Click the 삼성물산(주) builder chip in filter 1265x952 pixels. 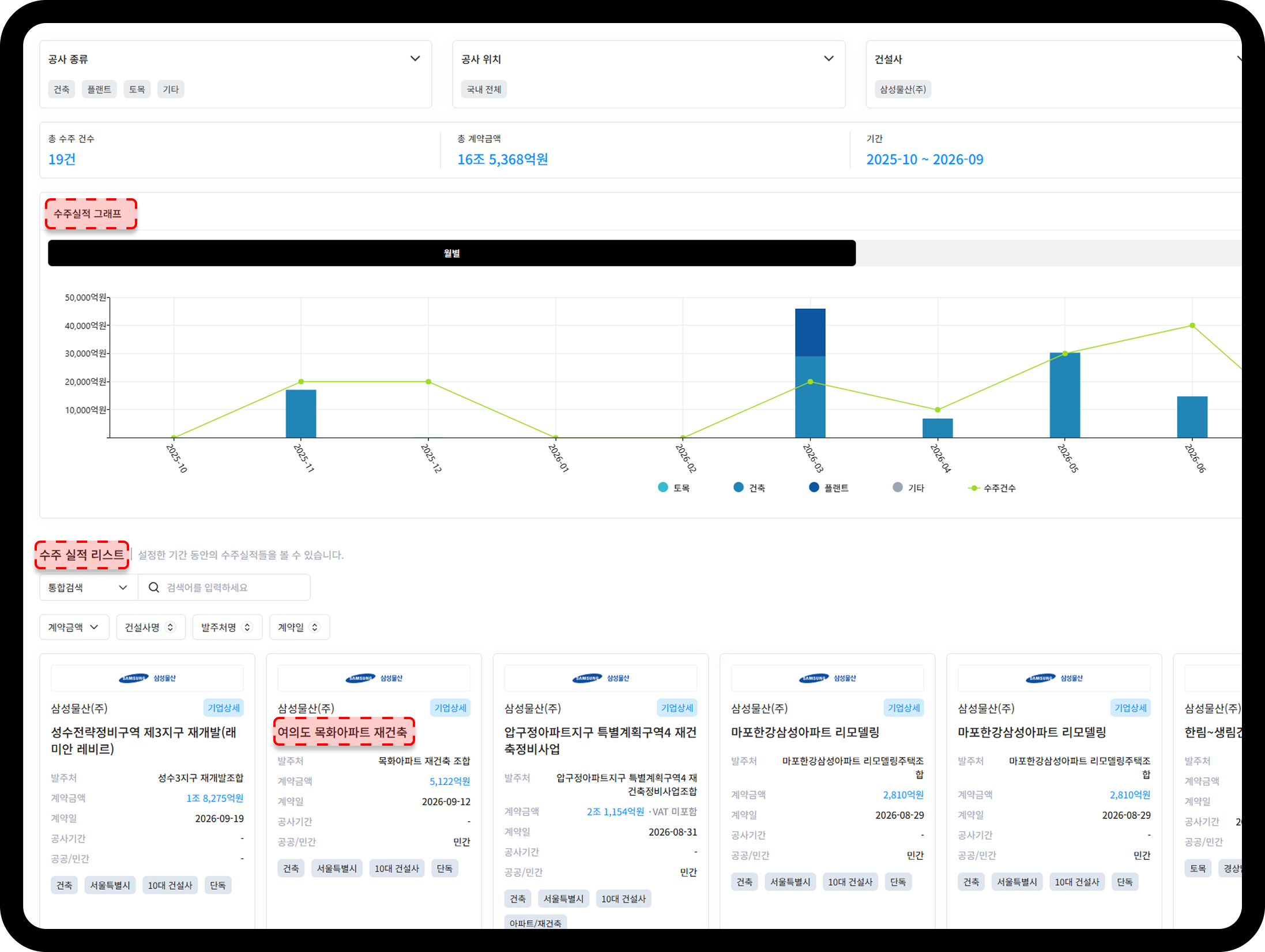pyautogui.click(x=902, y=89)
